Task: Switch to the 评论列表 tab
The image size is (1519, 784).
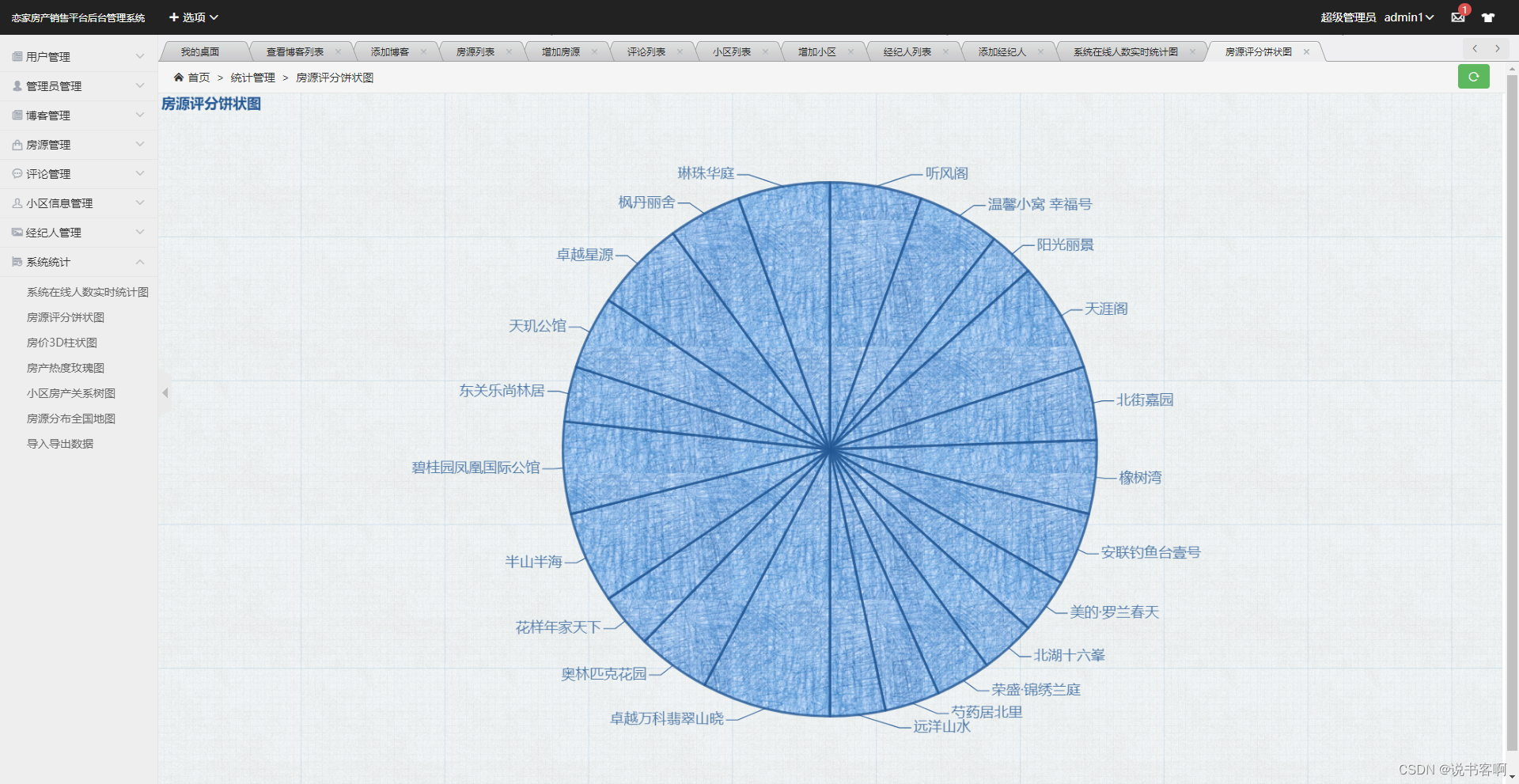Action: [x=646, y=52]
